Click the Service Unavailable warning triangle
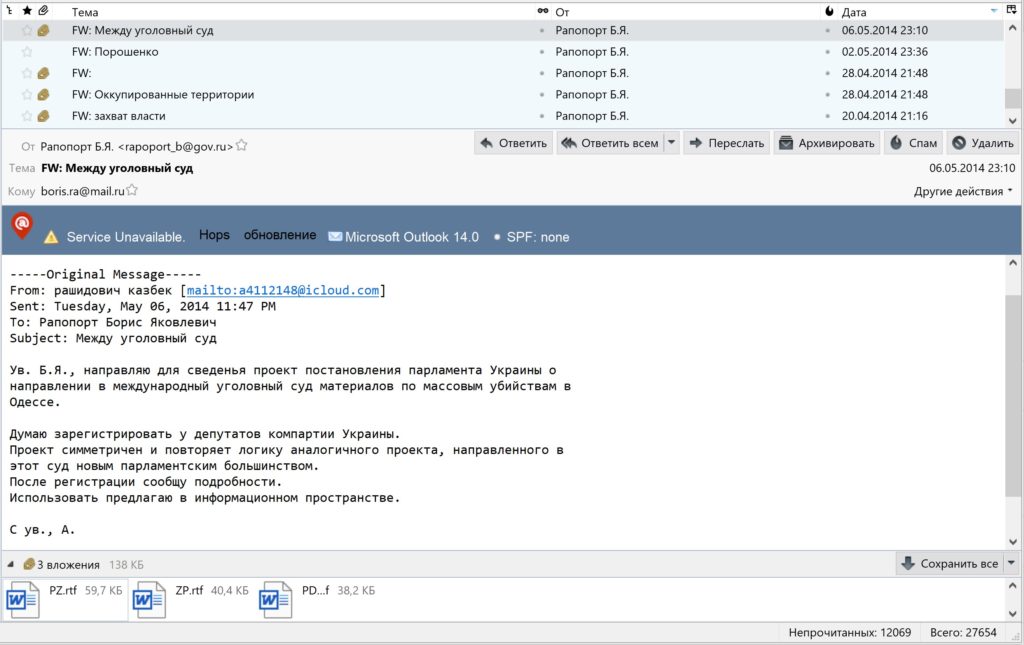Image resolution: width=1024 pixels, height=645 pixels. click(51, 237)
